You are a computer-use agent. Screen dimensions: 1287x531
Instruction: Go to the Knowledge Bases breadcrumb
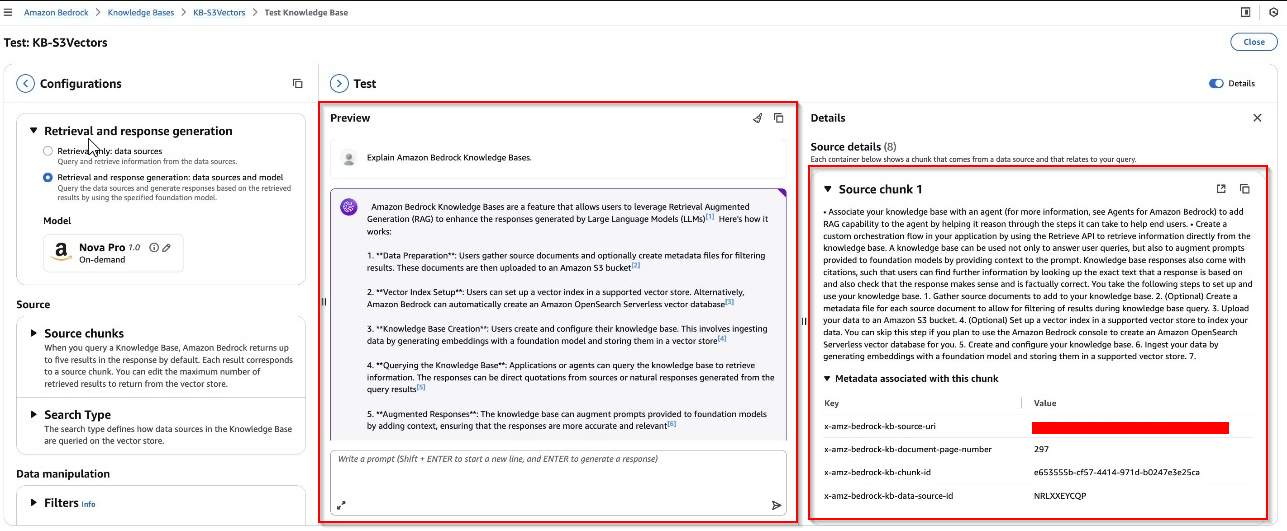pos(139,13)
